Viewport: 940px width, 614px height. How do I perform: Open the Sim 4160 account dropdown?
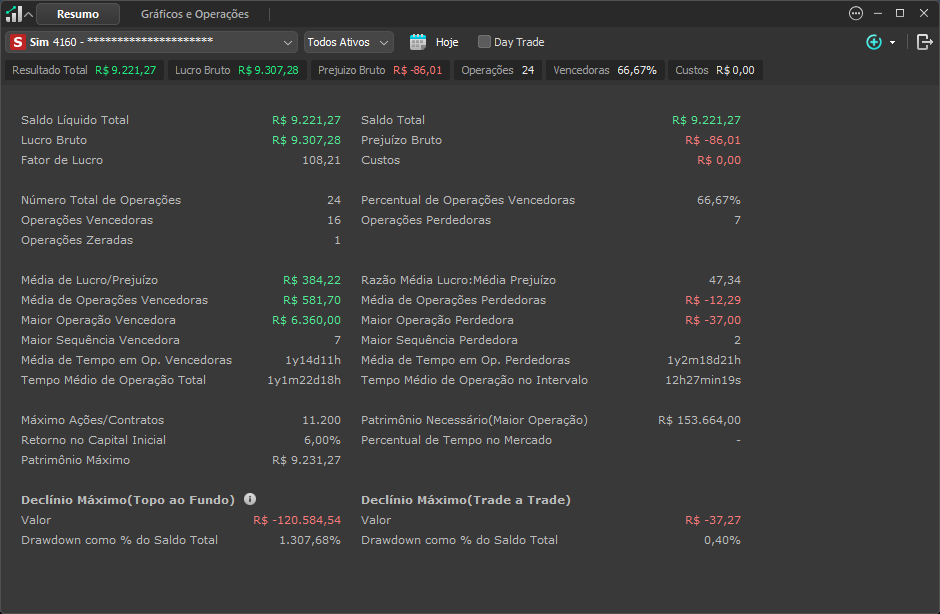pos(152,42)
